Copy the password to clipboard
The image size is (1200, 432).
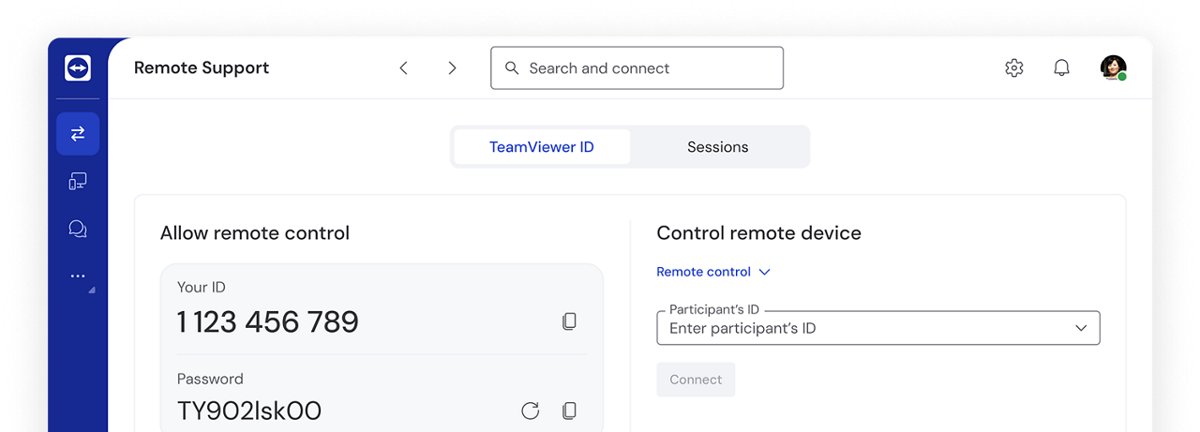point(569,411)
